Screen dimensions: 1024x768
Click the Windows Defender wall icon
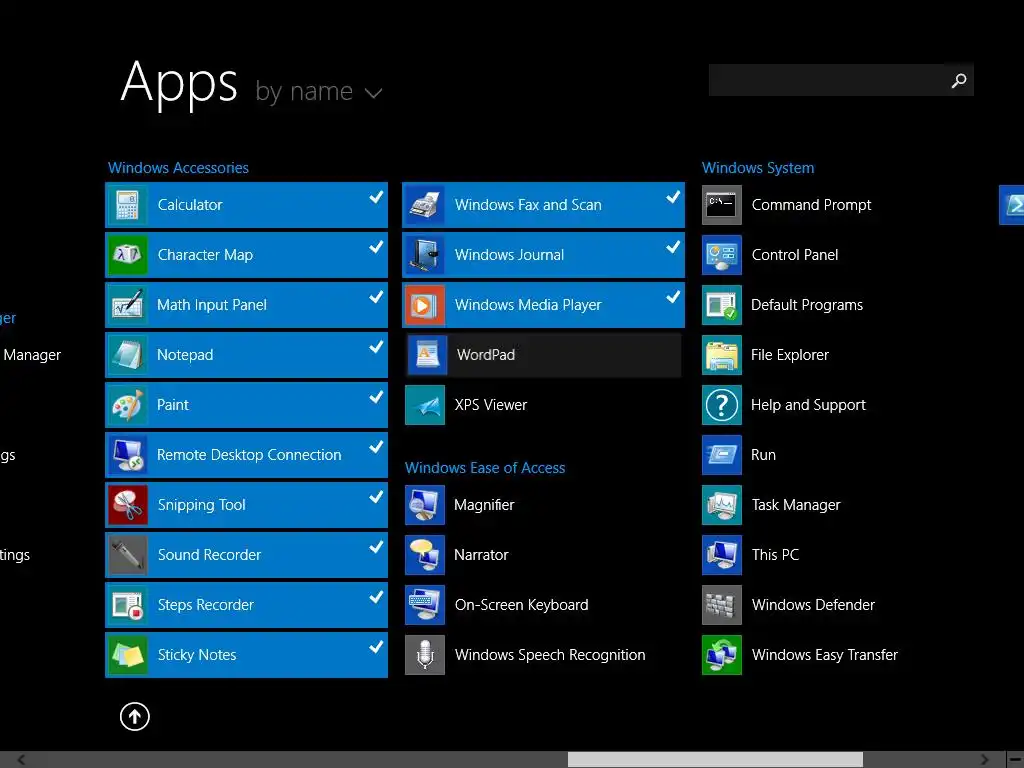(x=722, y=605)
